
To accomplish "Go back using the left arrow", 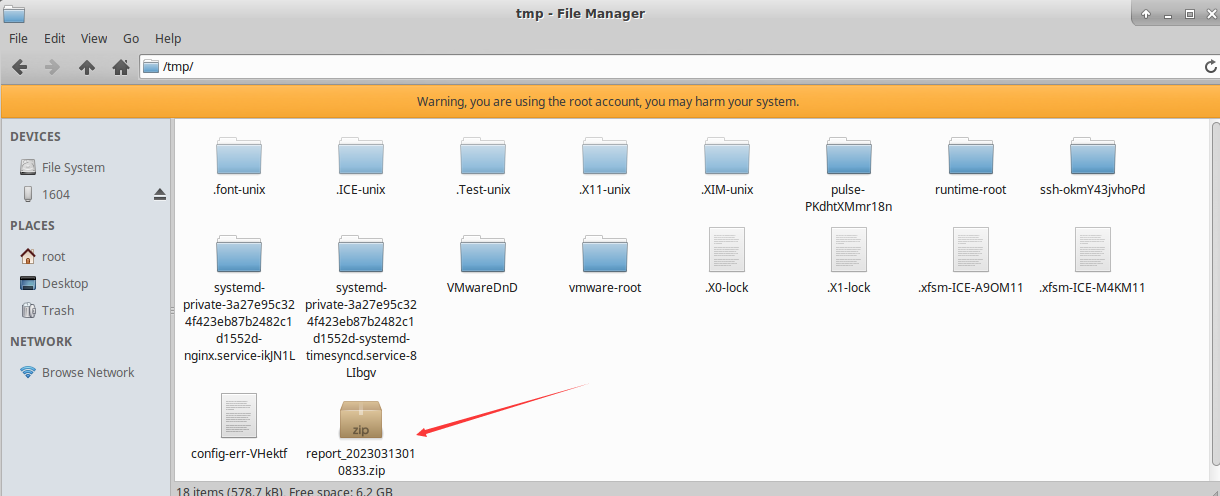I will click(19, 67).
